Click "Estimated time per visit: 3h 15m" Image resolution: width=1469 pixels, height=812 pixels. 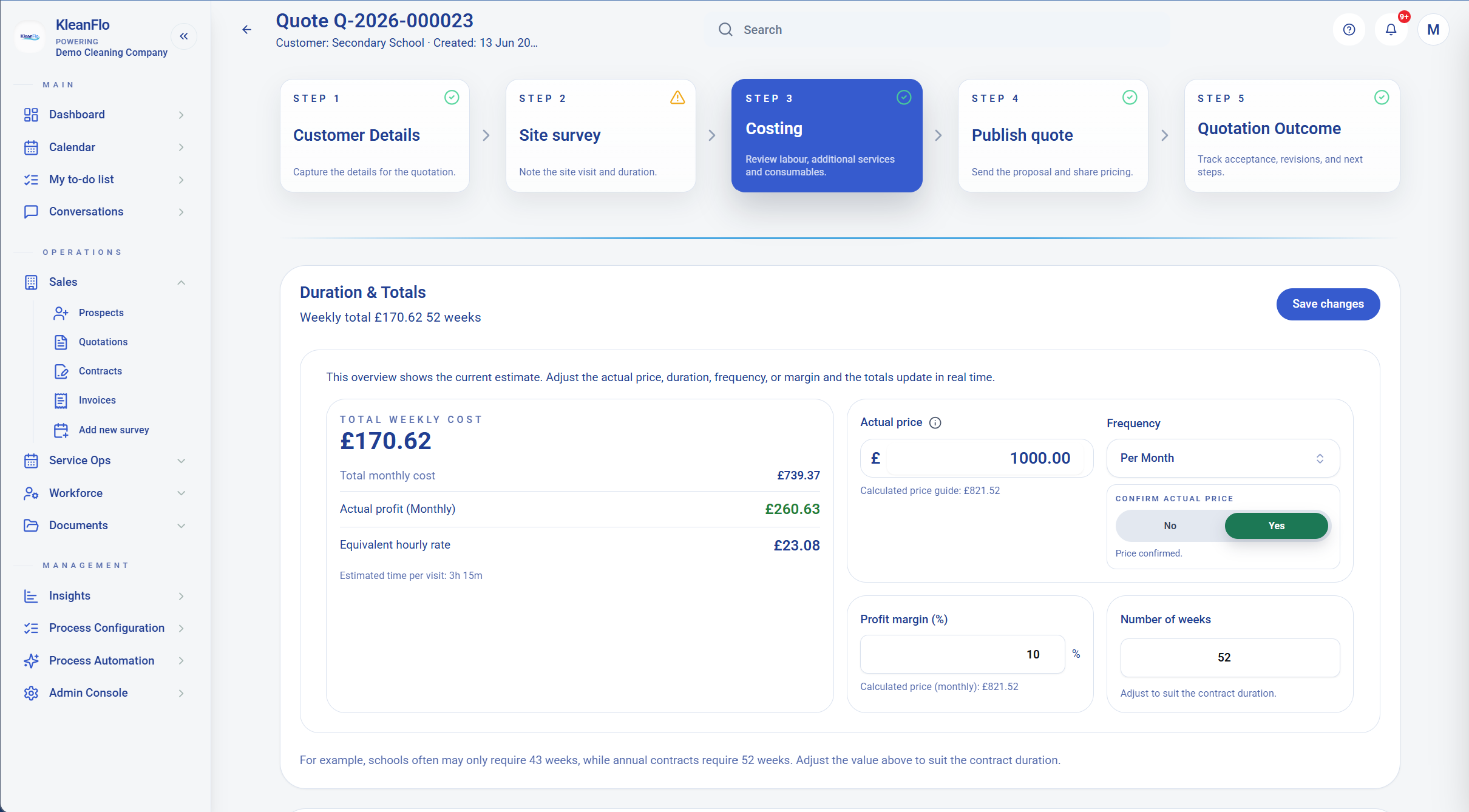point(411,575)
